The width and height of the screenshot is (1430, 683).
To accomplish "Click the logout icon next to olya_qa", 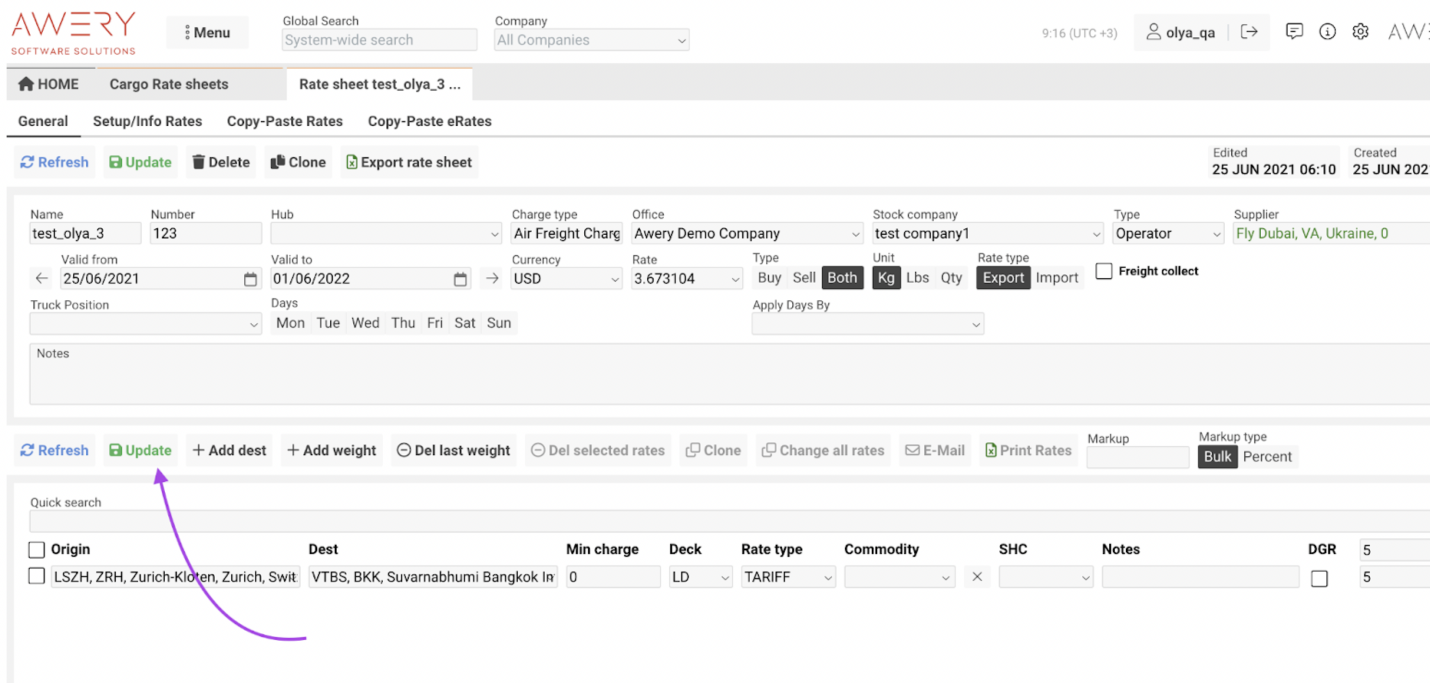I will point(1249,32).
